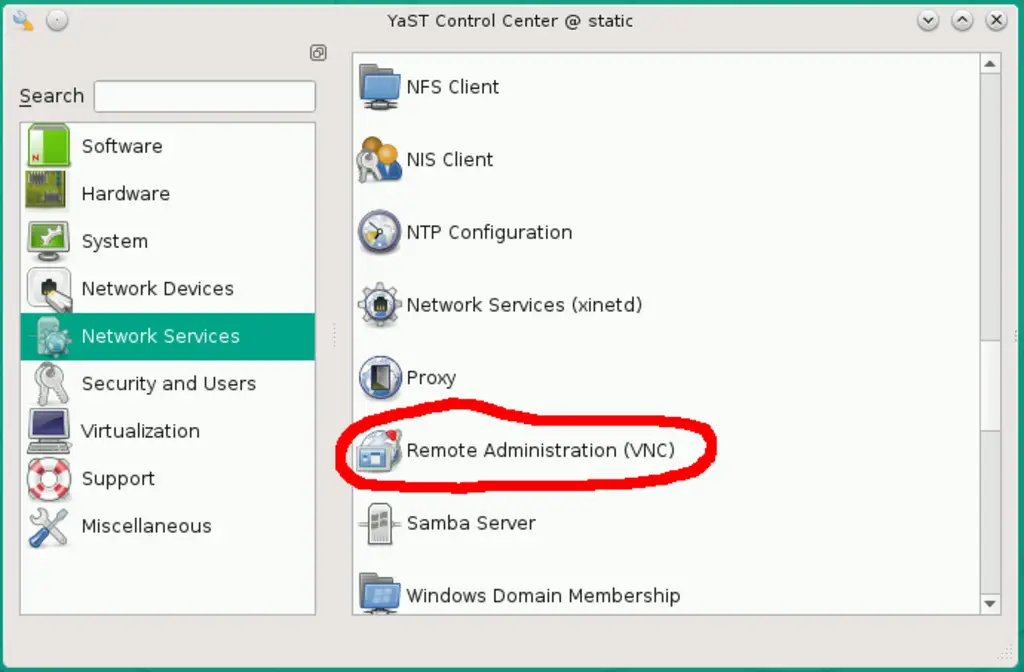This screenshot has width=1024, height=672.
Task: Open the NTP Configuration clock icon
Action: coord(379,232)
